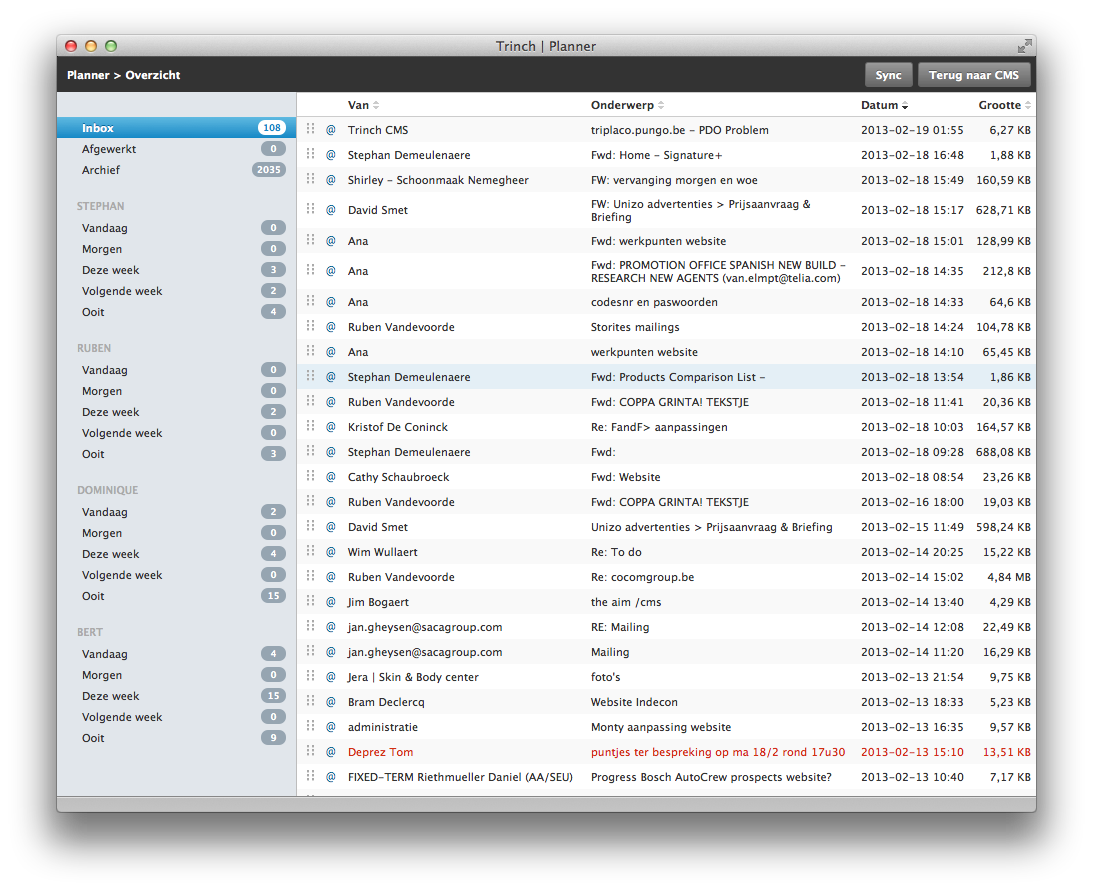Grab the drag handle of the Wim Wullaert row
This screenshot has height=891, width=1093.
tap(311, 551)
